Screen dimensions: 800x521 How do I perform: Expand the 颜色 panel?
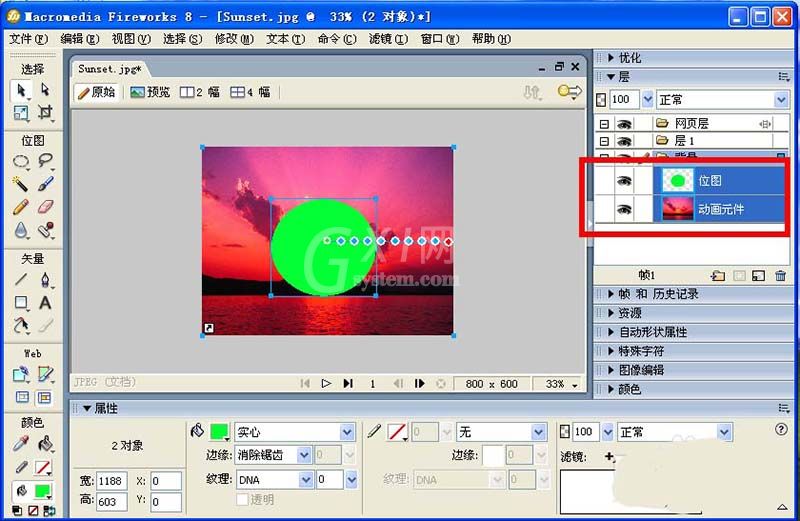point(611,389)
